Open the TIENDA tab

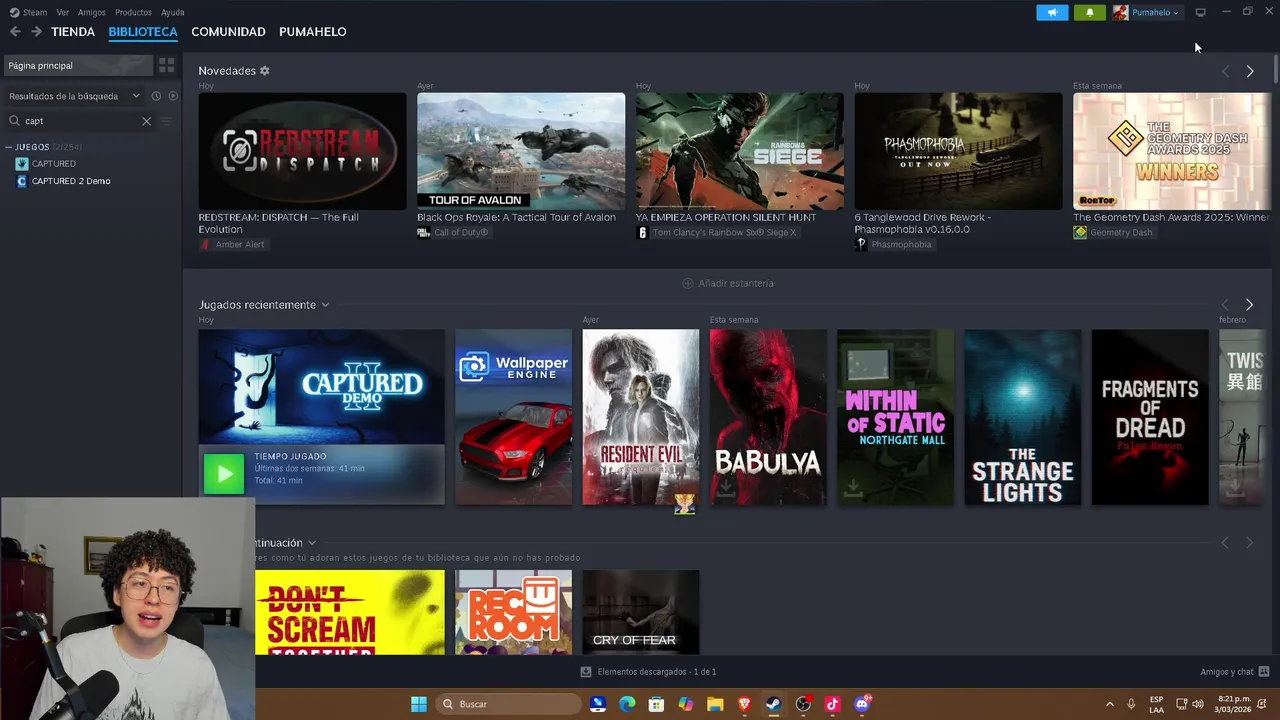pos(73,32)
